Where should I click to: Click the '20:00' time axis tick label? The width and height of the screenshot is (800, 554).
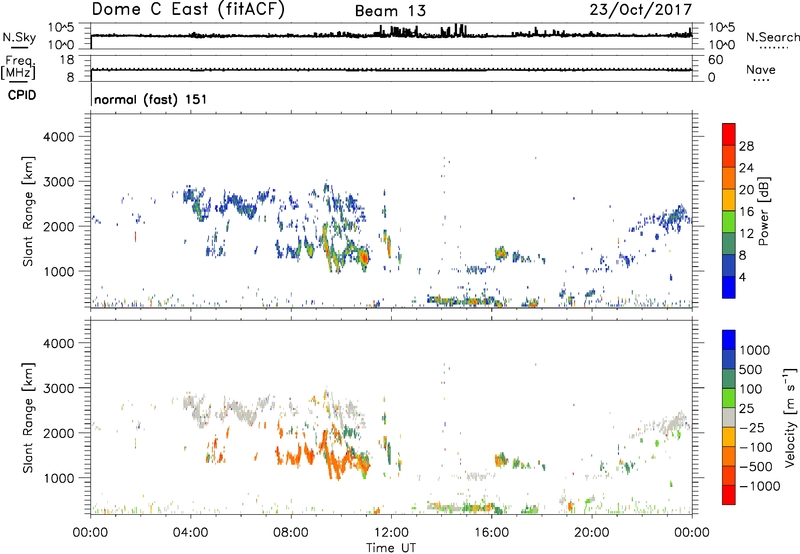click(591, 533)
